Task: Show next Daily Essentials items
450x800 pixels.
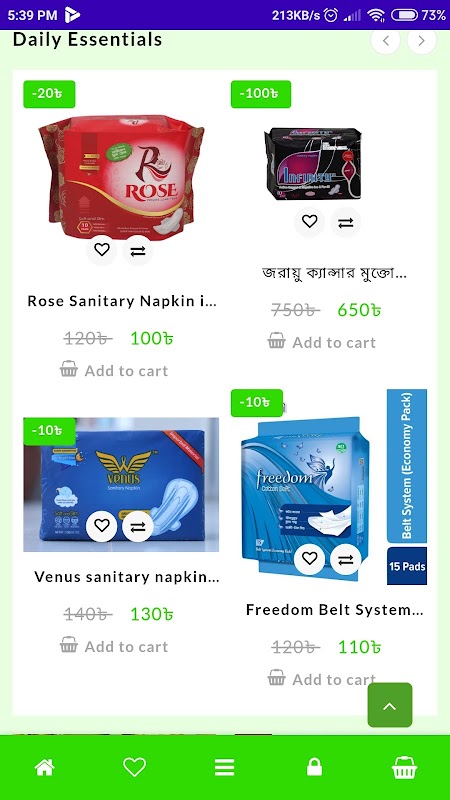Action: [422, 41]
